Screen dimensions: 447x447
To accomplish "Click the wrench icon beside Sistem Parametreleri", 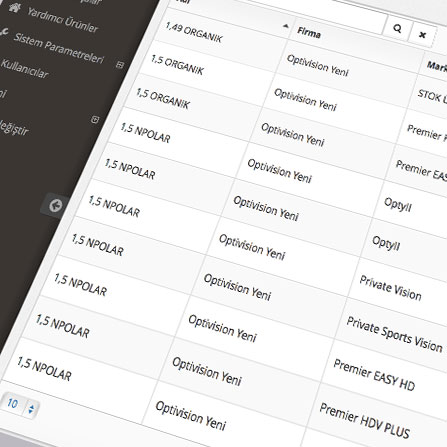I will [x=3, y=32].
